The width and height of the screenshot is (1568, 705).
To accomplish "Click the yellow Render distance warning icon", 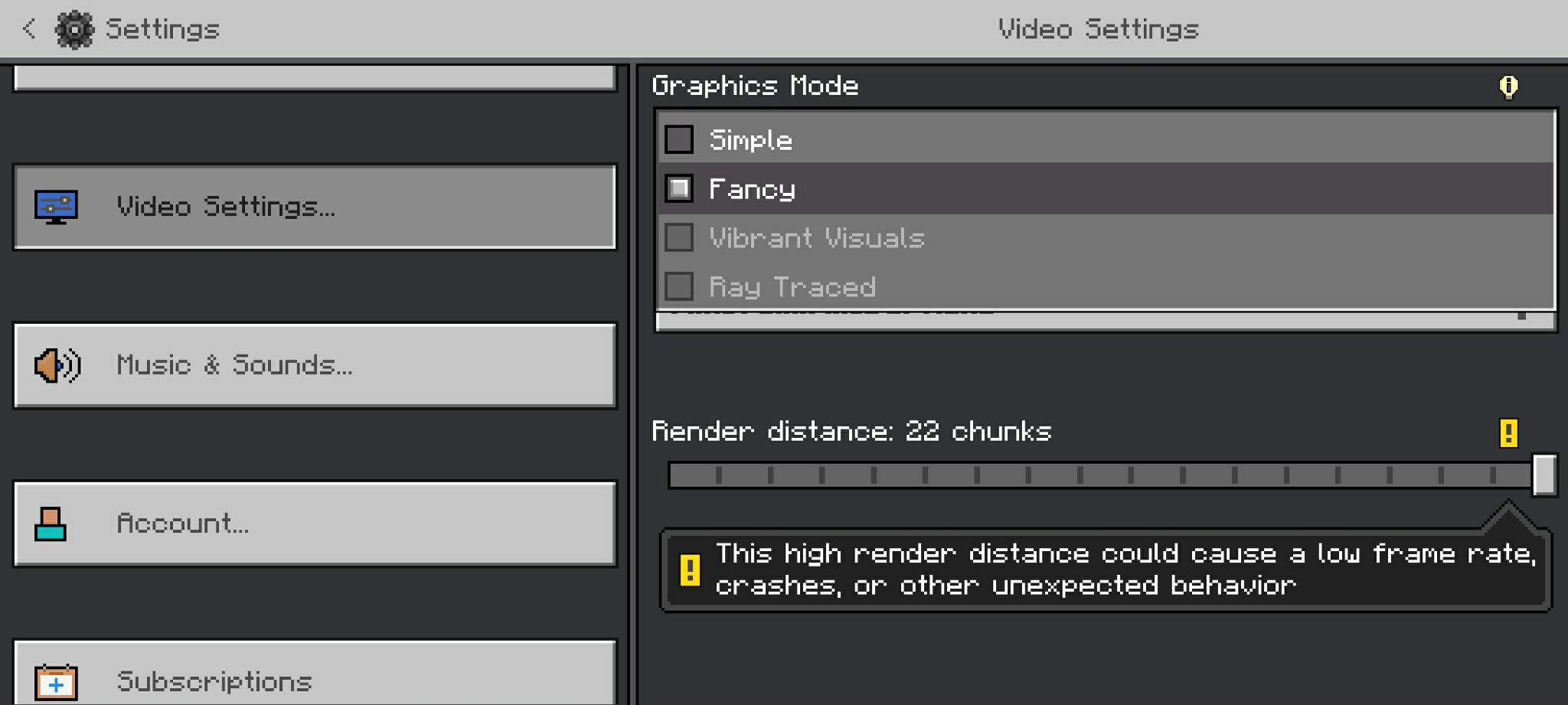I will [1508, 432].
